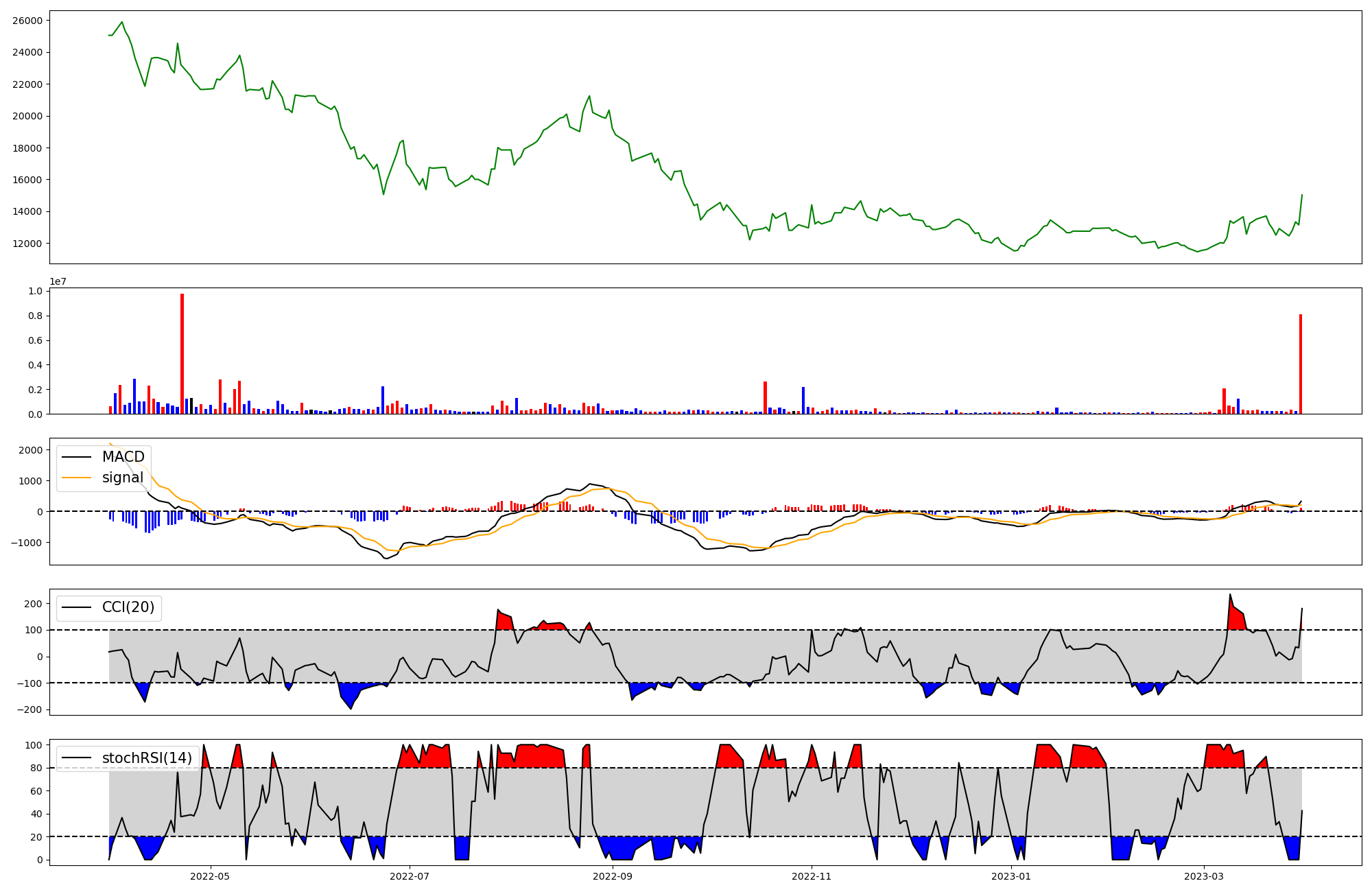Screen dimensions: 1372x892
Task: Click the 2022-05 date tick label
Action: click(x=210, y=876)
